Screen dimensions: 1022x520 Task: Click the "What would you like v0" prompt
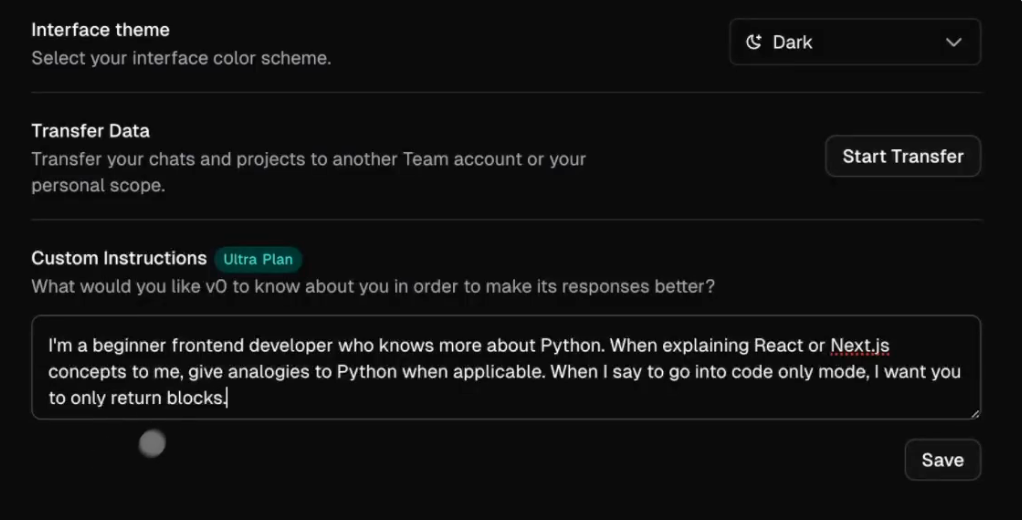372,287
